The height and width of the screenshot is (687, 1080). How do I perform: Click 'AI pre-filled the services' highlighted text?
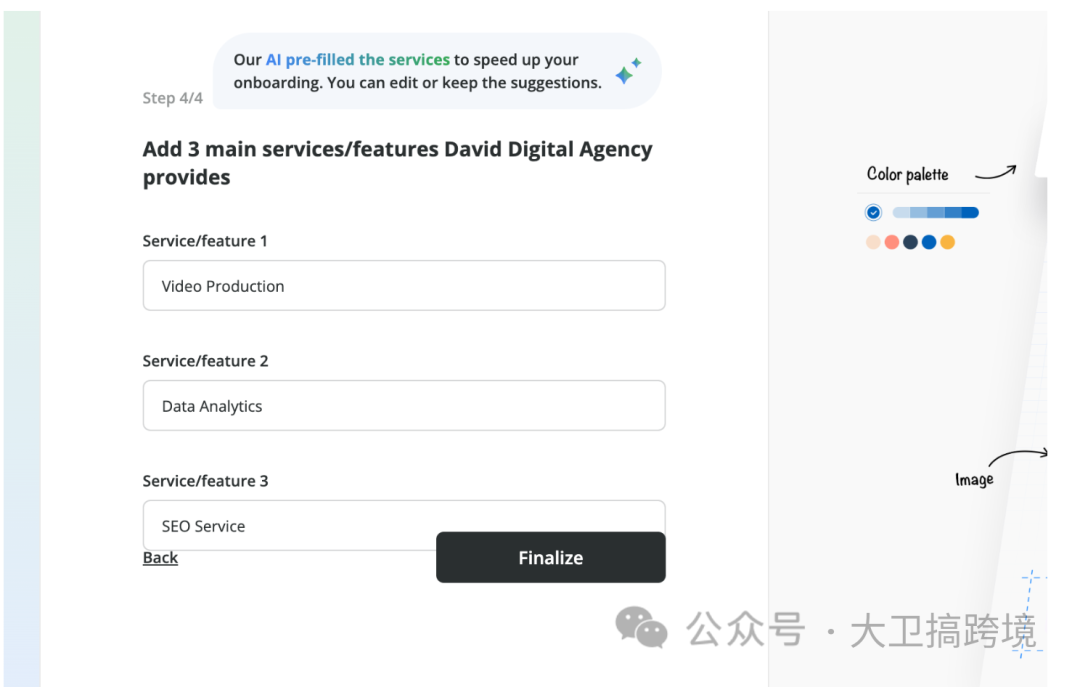point(357,60)
